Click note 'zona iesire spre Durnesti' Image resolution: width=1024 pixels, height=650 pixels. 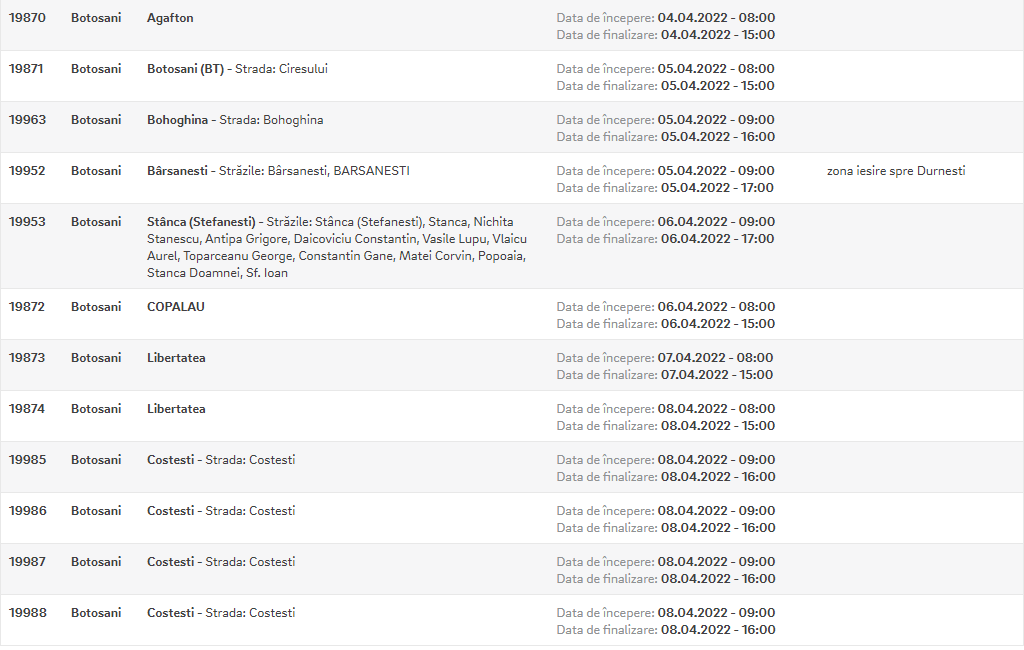[x=896, y=171]
